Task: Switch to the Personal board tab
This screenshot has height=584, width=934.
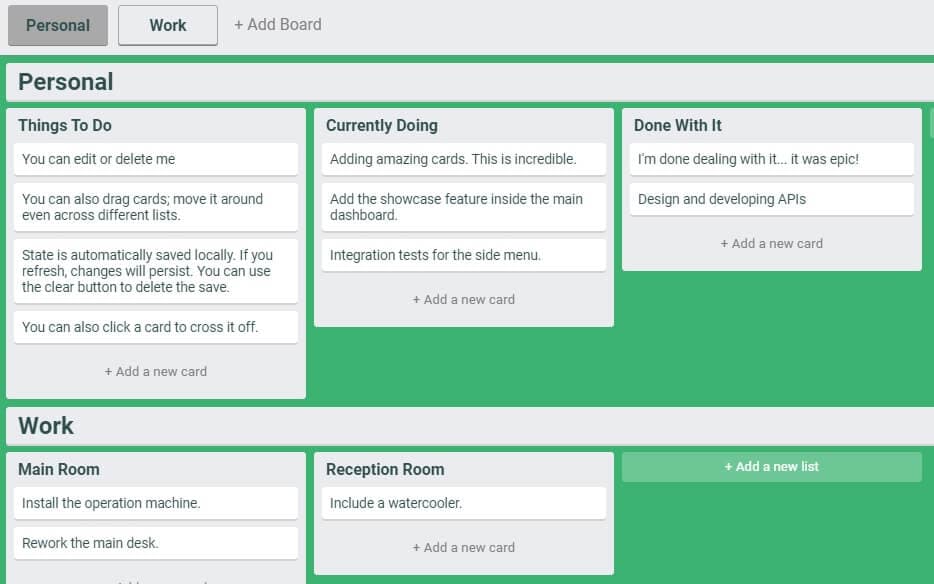Action: pyautogui.click(x=58, y=25)
